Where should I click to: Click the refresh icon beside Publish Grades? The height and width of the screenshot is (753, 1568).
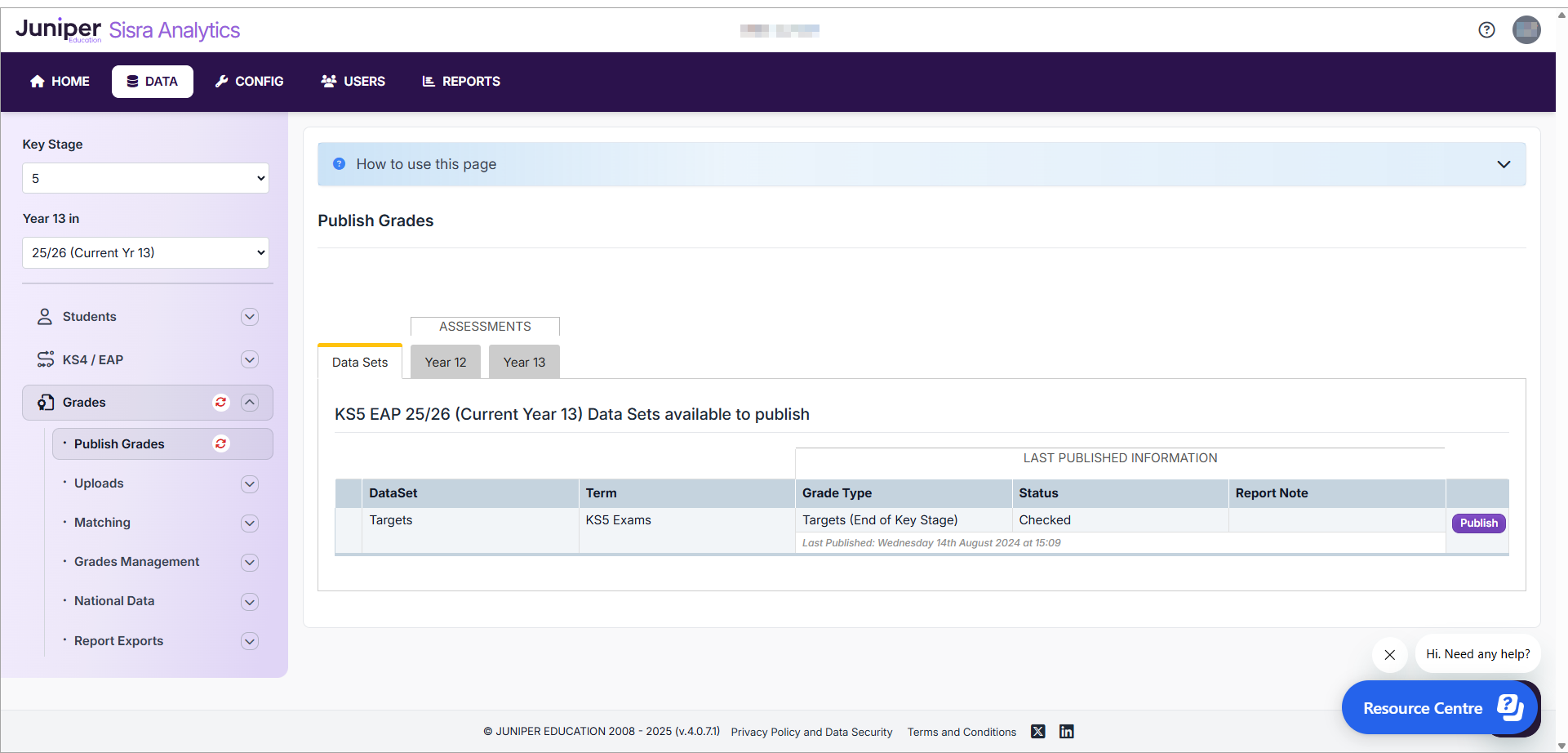point(220,443)
